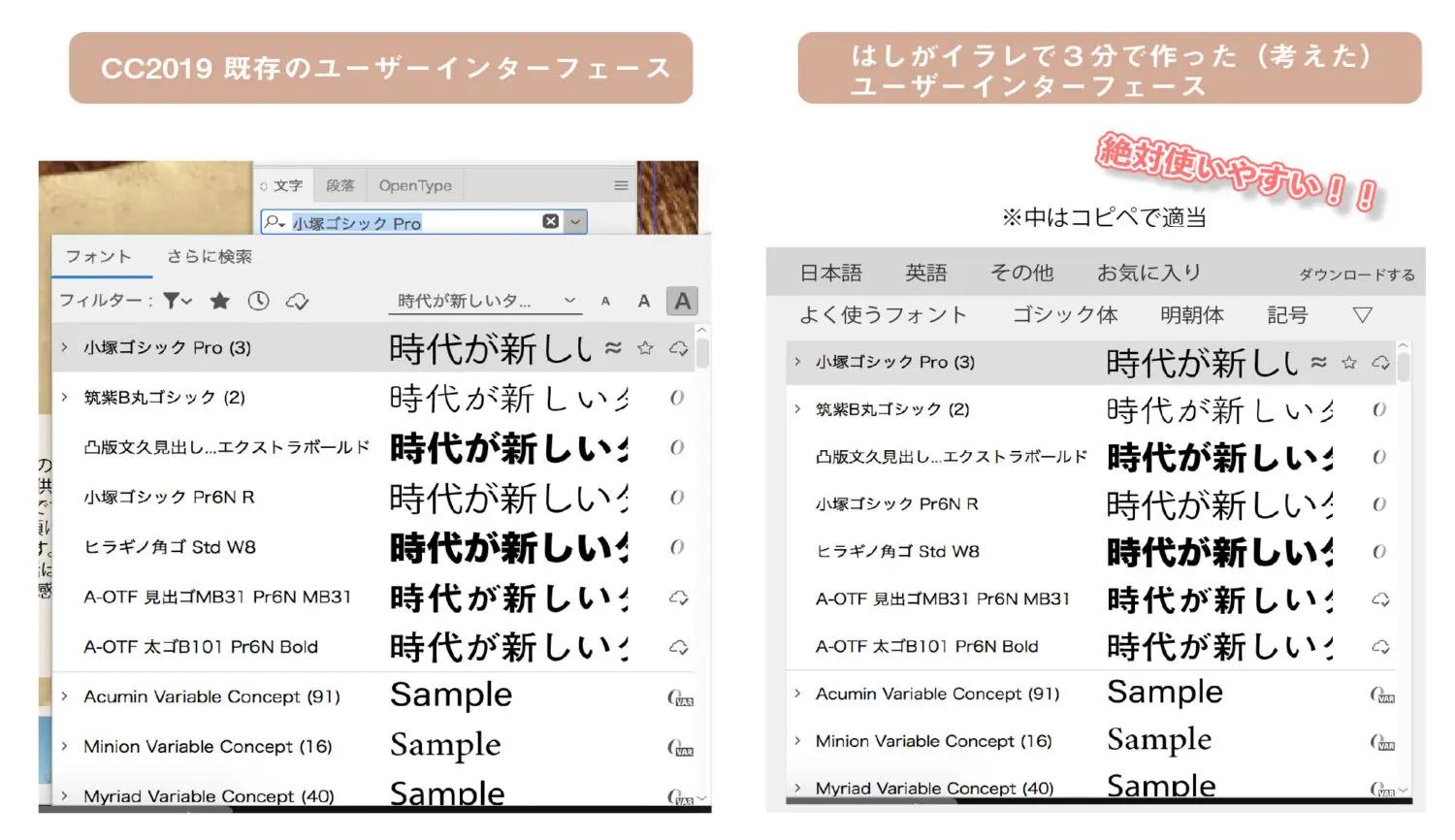Click the cloud activated-fonts filter icon beside clock
This screenshot has height=840, width=1455.
pyautogui.click(x=297, y=302)
